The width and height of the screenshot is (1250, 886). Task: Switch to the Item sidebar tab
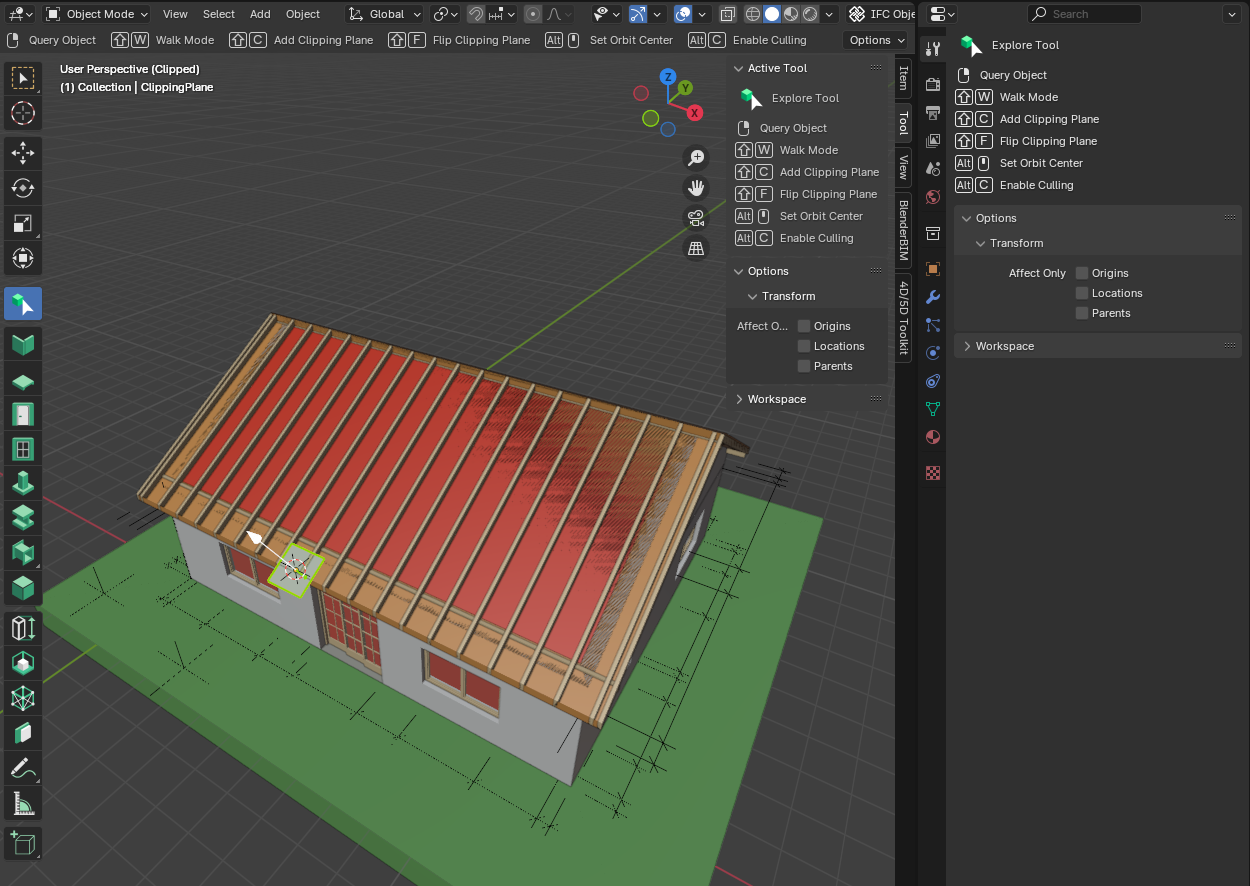tap(903, 84)
